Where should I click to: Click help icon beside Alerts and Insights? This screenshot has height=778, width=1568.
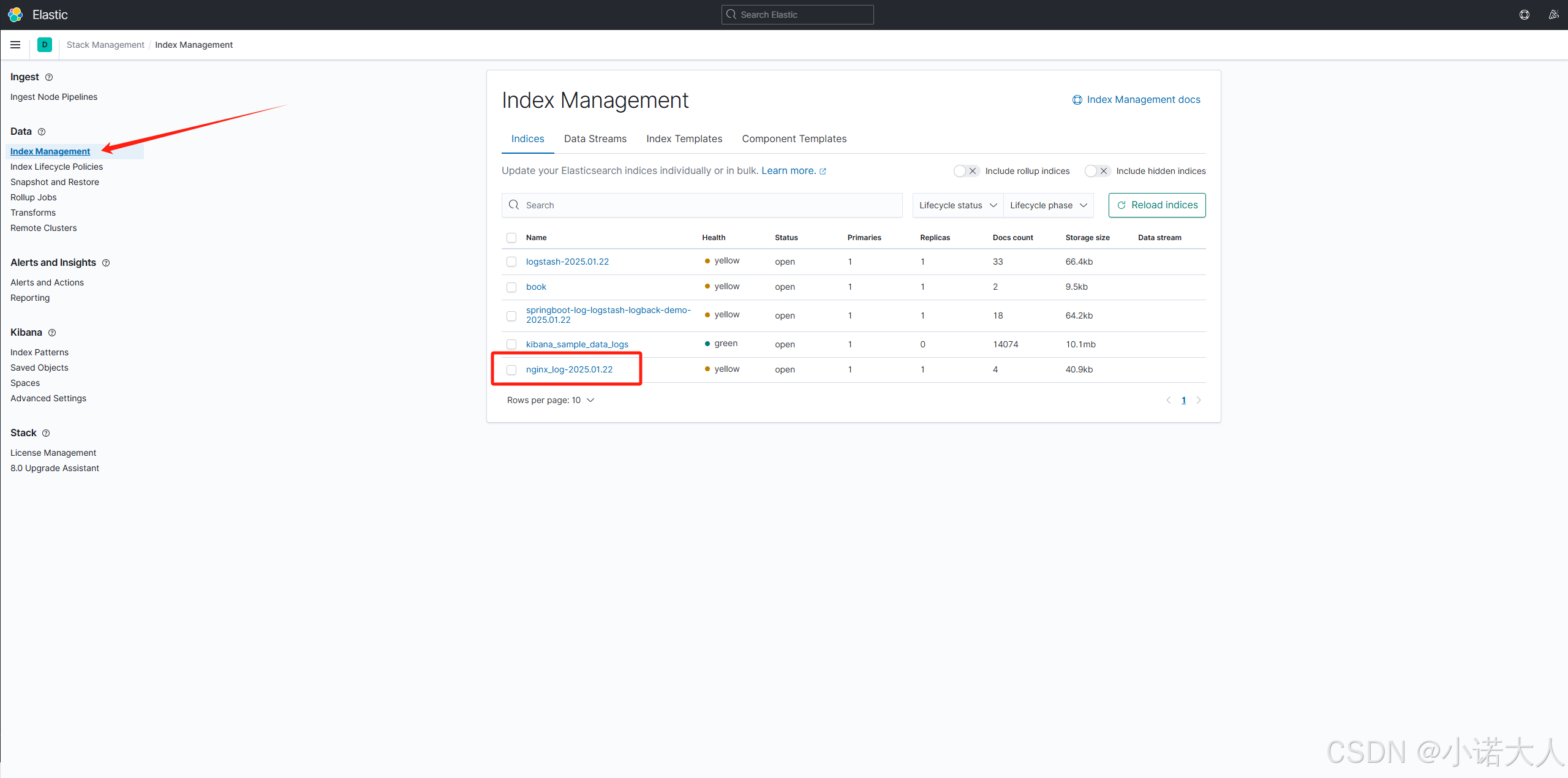point(106,263)
